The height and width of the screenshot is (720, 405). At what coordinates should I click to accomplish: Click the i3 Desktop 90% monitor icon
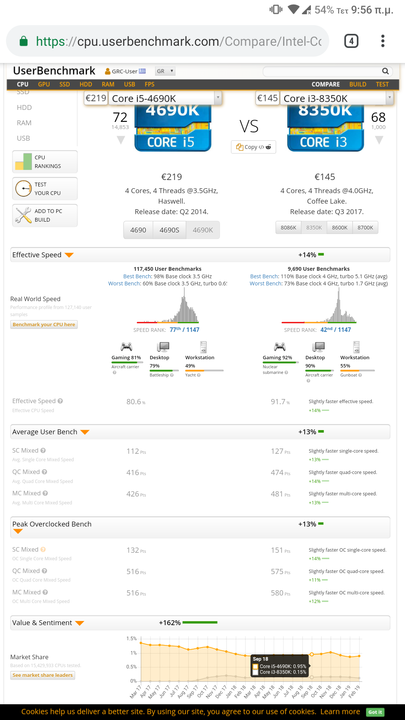tap(318, 347)
